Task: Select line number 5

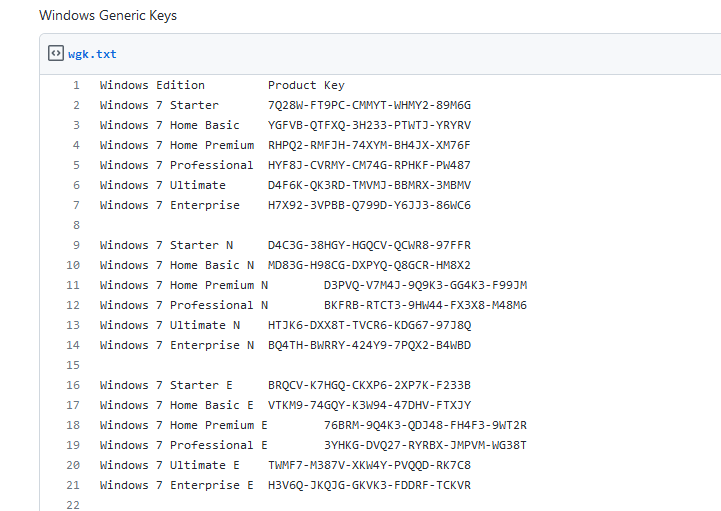Action: 76,165
